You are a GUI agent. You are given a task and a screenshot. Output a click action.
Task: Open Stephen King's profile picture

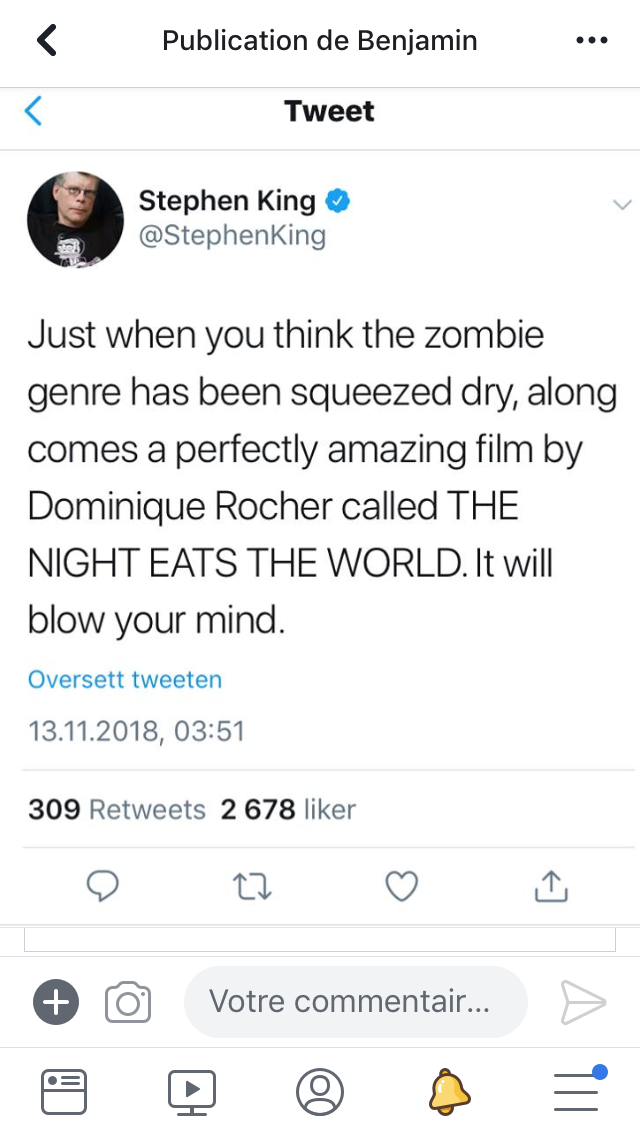(x=75, y=220)
